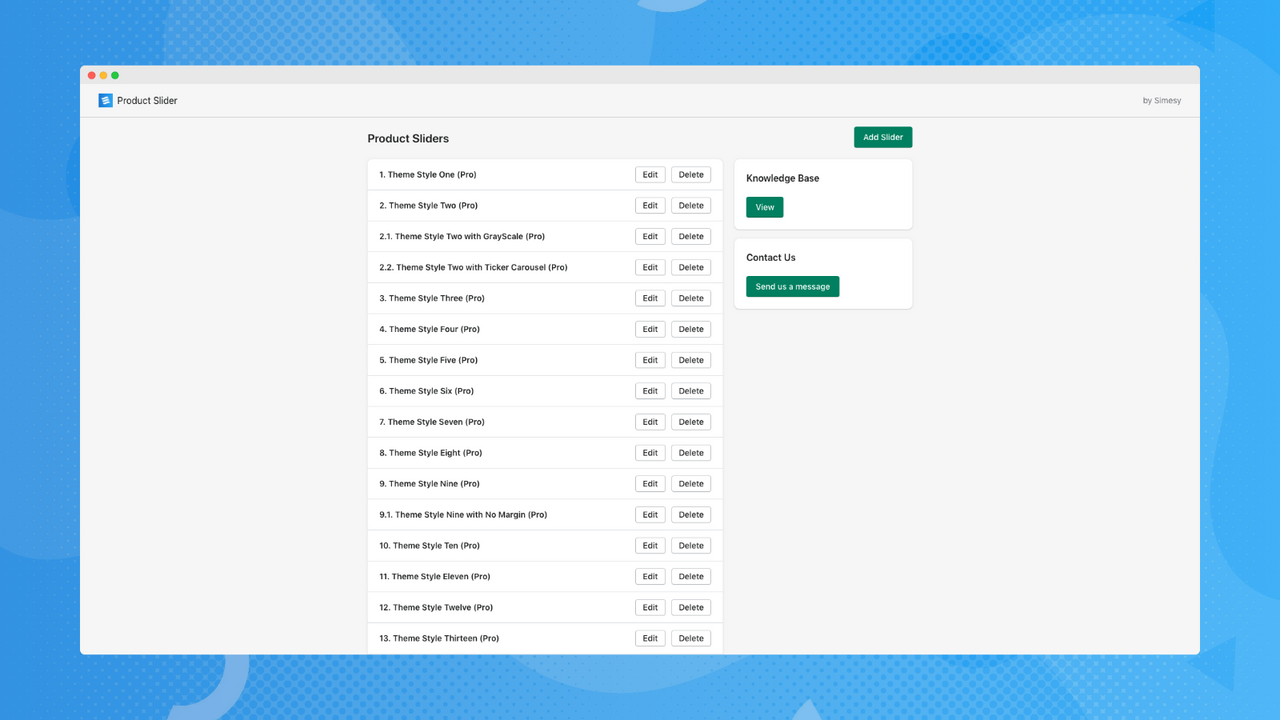Open the Knowledge Base with the View button
1280x720 pixels.
pos(764,207)
